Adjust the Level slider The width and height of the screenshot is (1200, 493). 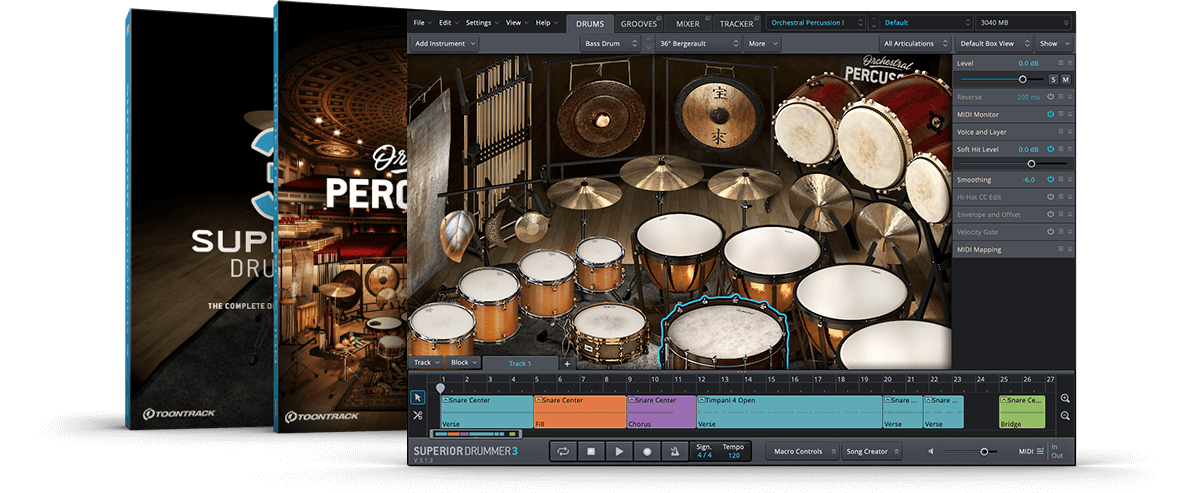click(x=1000, y=79)
